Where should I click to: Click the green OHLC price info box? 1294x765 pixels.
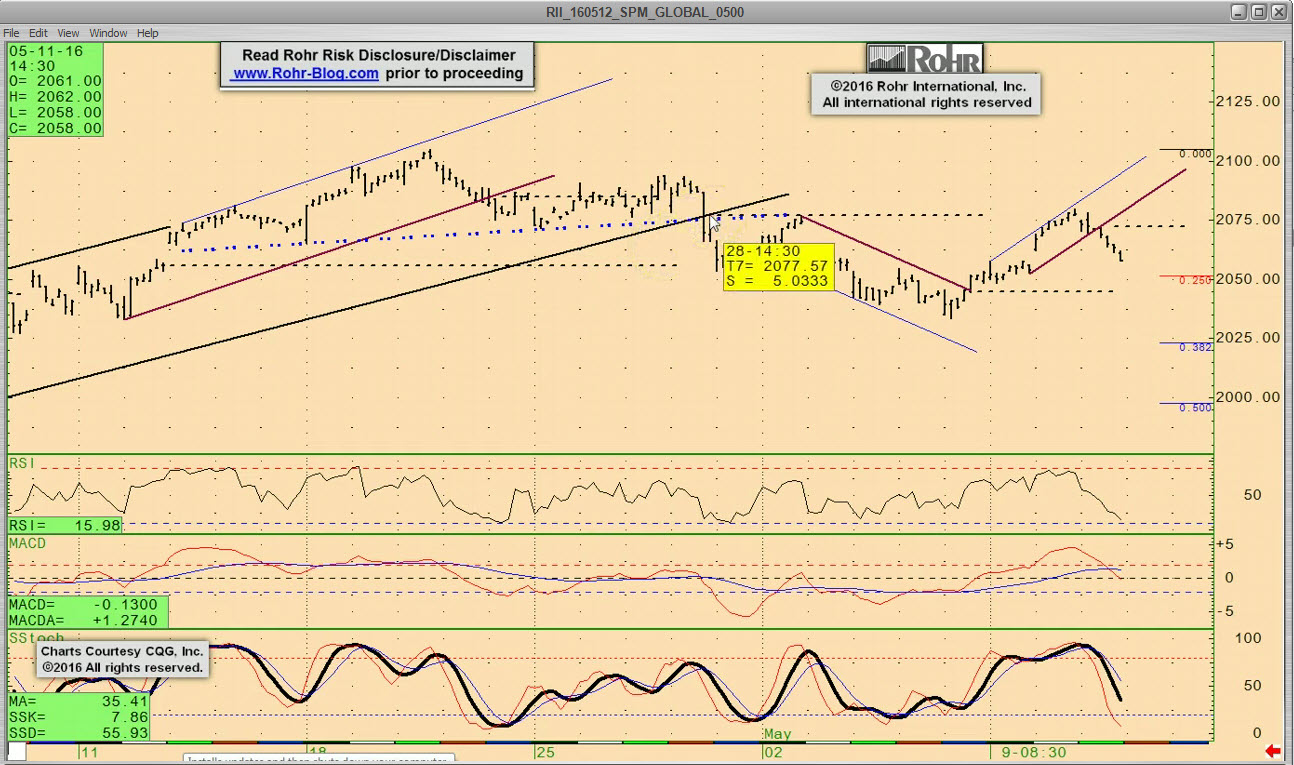click(x=55, y=89)
